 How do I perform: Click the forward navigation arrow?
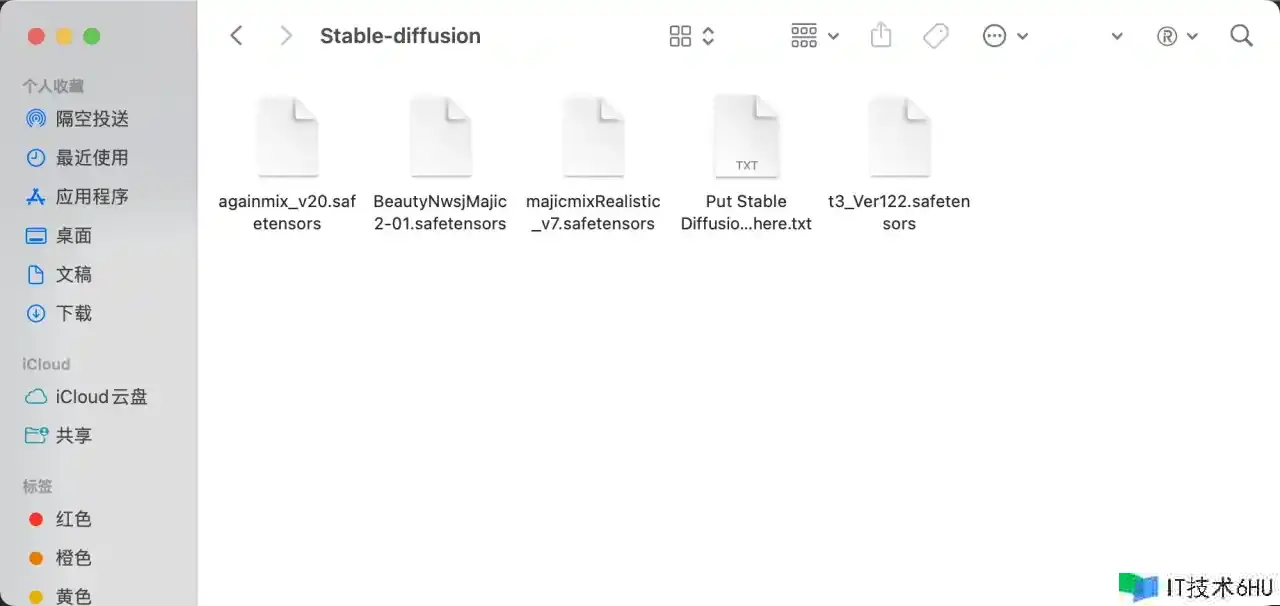pyautogui.click(x=286, y=36)
